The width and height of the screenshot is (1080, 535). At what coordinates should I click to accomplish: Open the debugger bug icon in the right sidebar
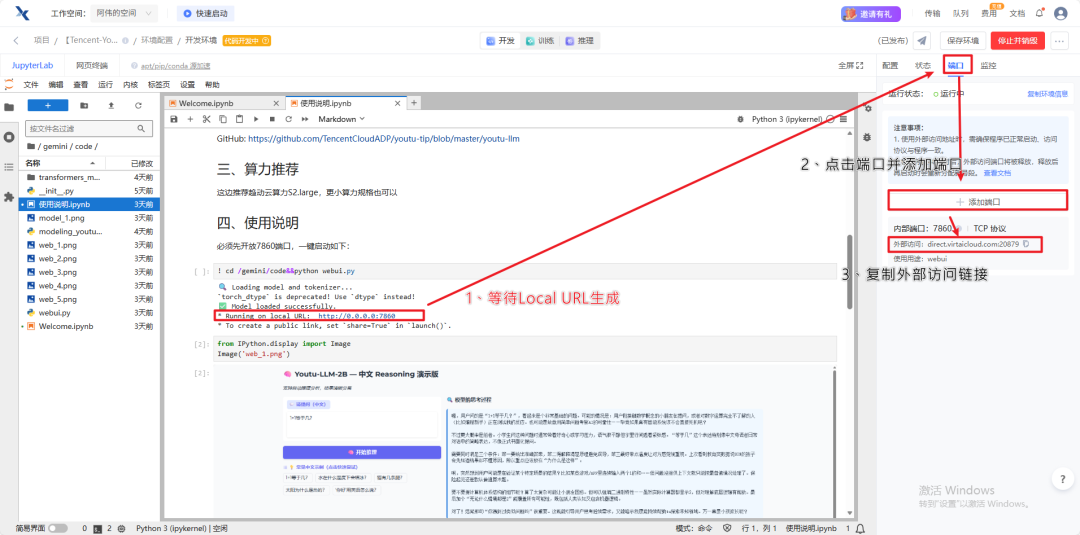(868, 137)
